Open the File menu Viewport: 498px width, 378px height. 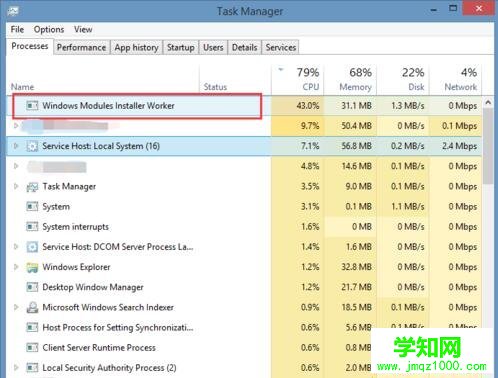pos(17,30)
